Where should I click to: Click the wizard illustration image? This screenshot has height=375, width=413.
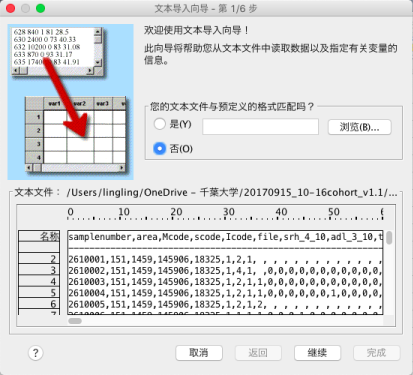71,102
